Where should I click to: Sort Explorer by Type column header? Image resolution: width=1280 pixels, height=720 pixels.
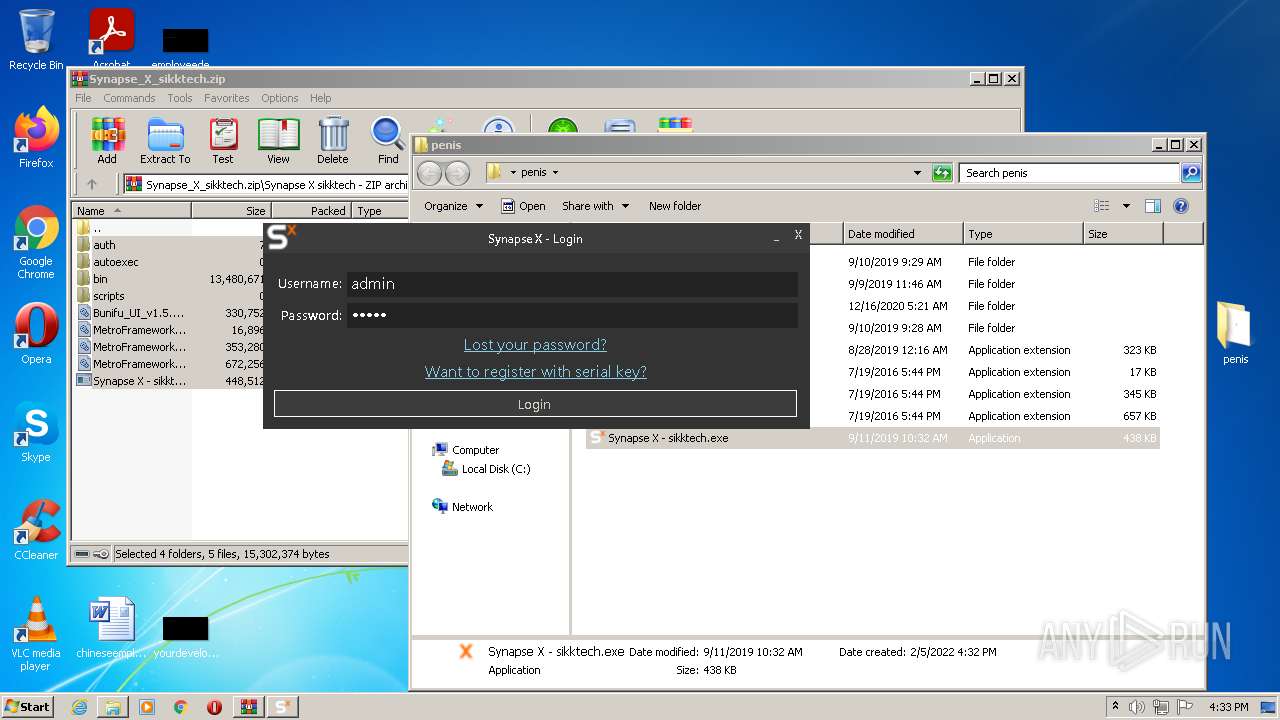pos(1023,234)
